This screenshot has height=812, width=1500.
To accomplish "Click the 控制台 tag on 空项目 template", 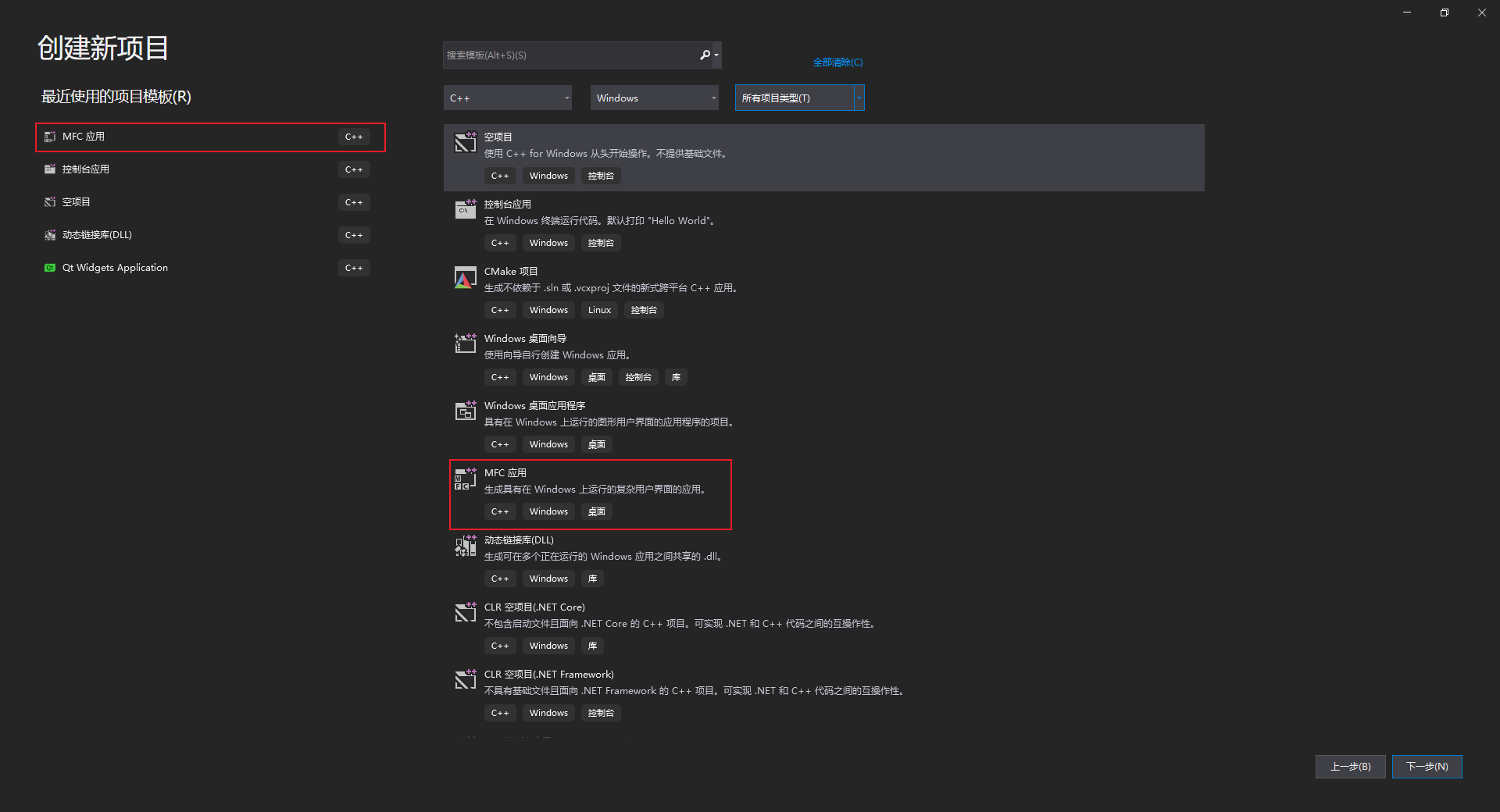I will click(601, 176).
